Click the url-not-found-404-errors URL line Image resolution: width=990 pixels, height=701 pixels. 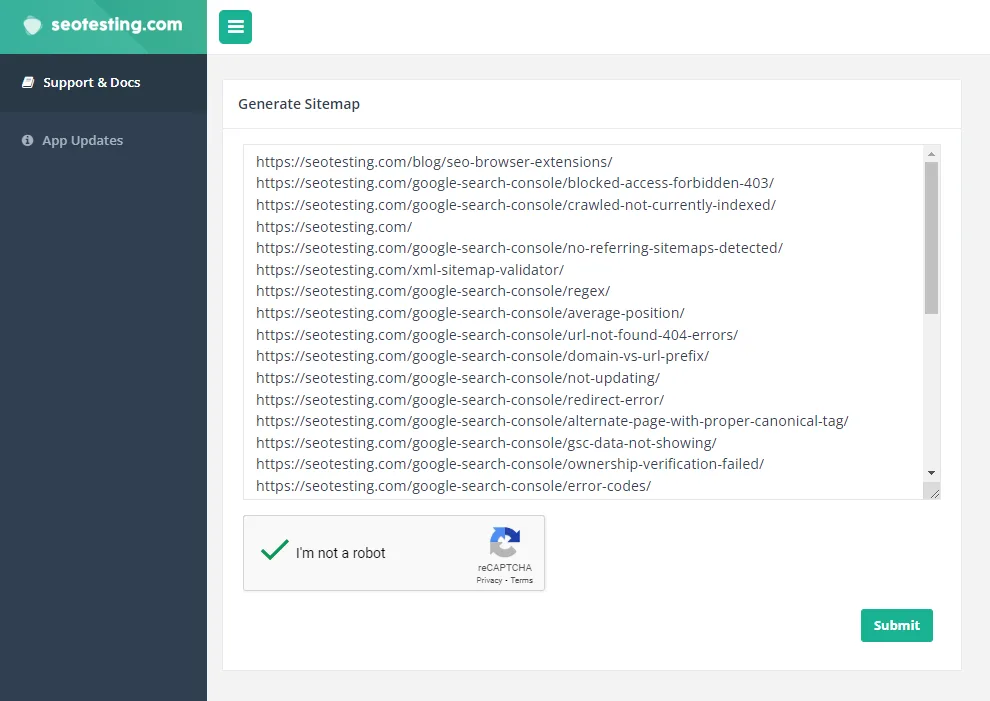click(497, 335)
